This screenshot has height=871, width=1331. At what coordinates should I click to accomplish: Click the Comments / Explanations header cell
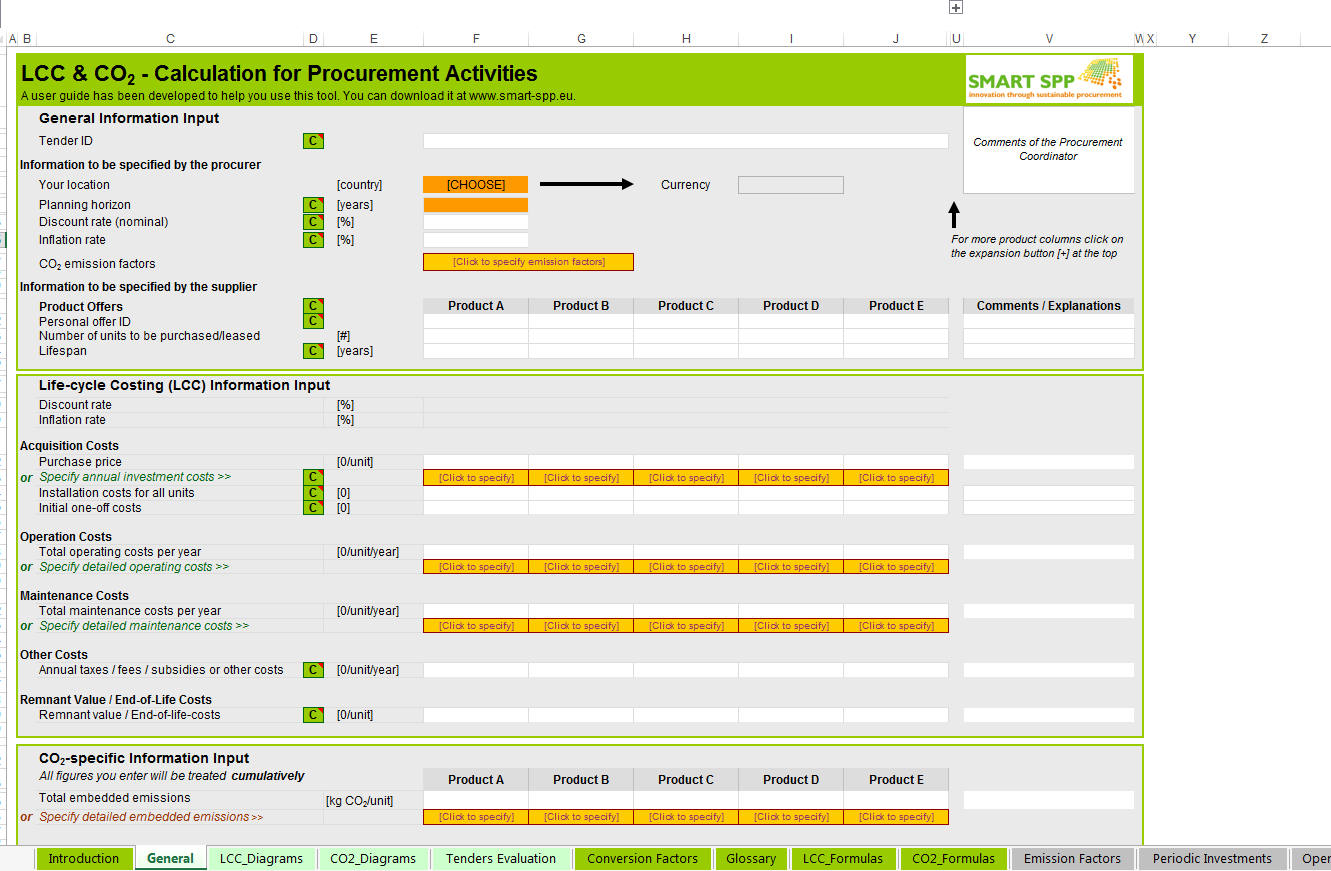(x=1049, y=306)
